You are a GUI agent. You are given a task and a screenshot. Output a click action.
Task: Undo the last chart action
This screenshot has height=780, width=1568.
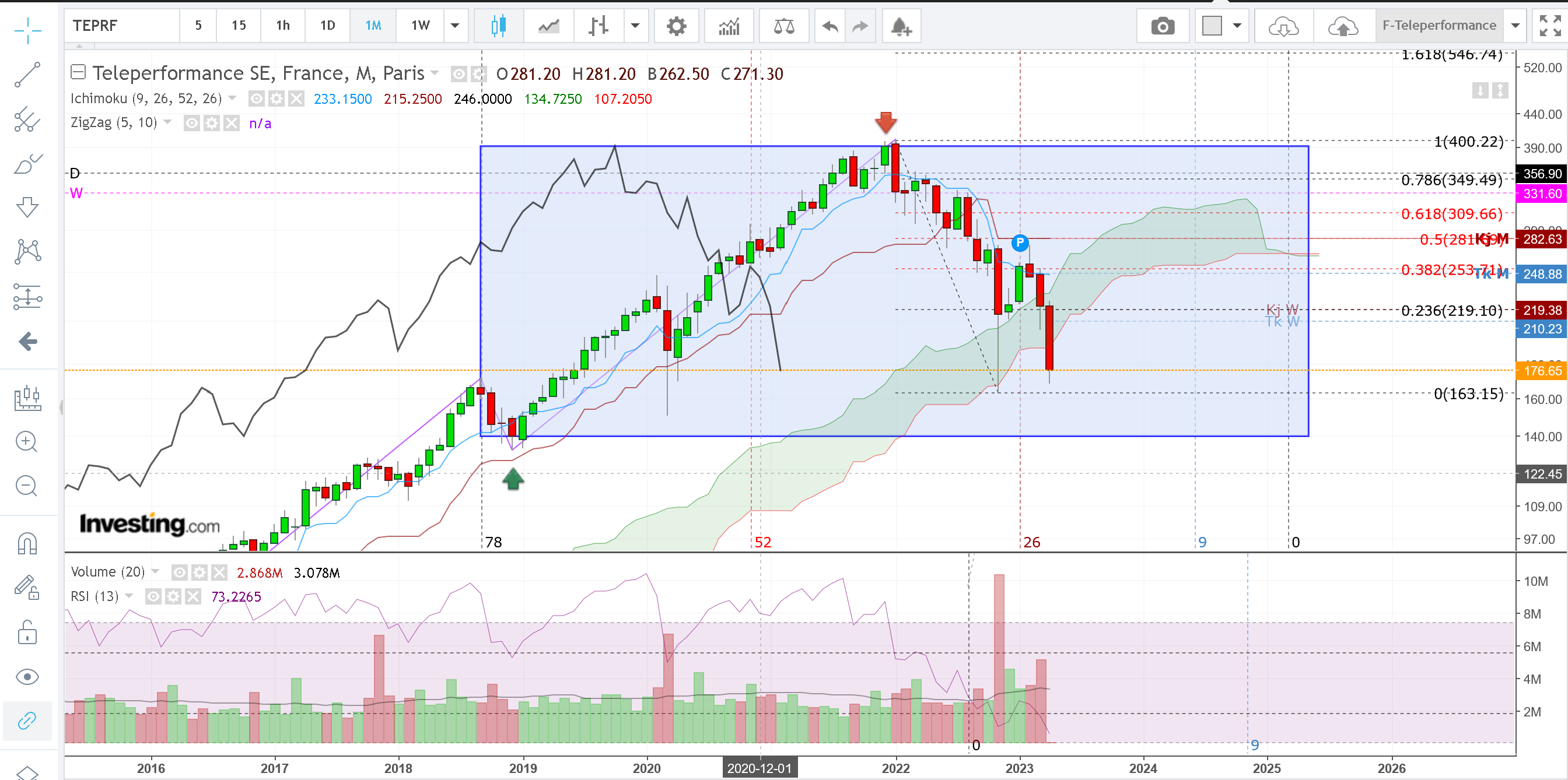pyautogui.click(x=829, y=26)
